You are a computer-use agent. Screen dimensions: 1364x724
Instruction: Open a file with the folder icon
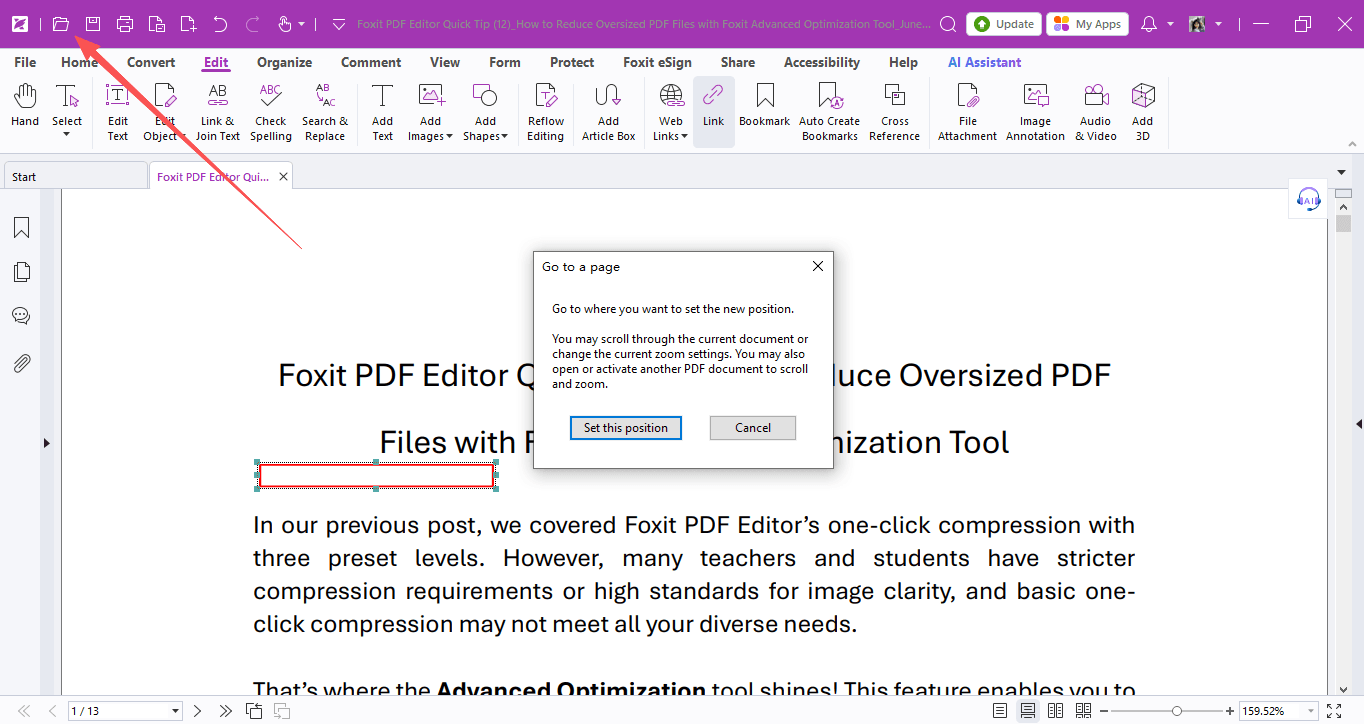(x=61, y=24)
